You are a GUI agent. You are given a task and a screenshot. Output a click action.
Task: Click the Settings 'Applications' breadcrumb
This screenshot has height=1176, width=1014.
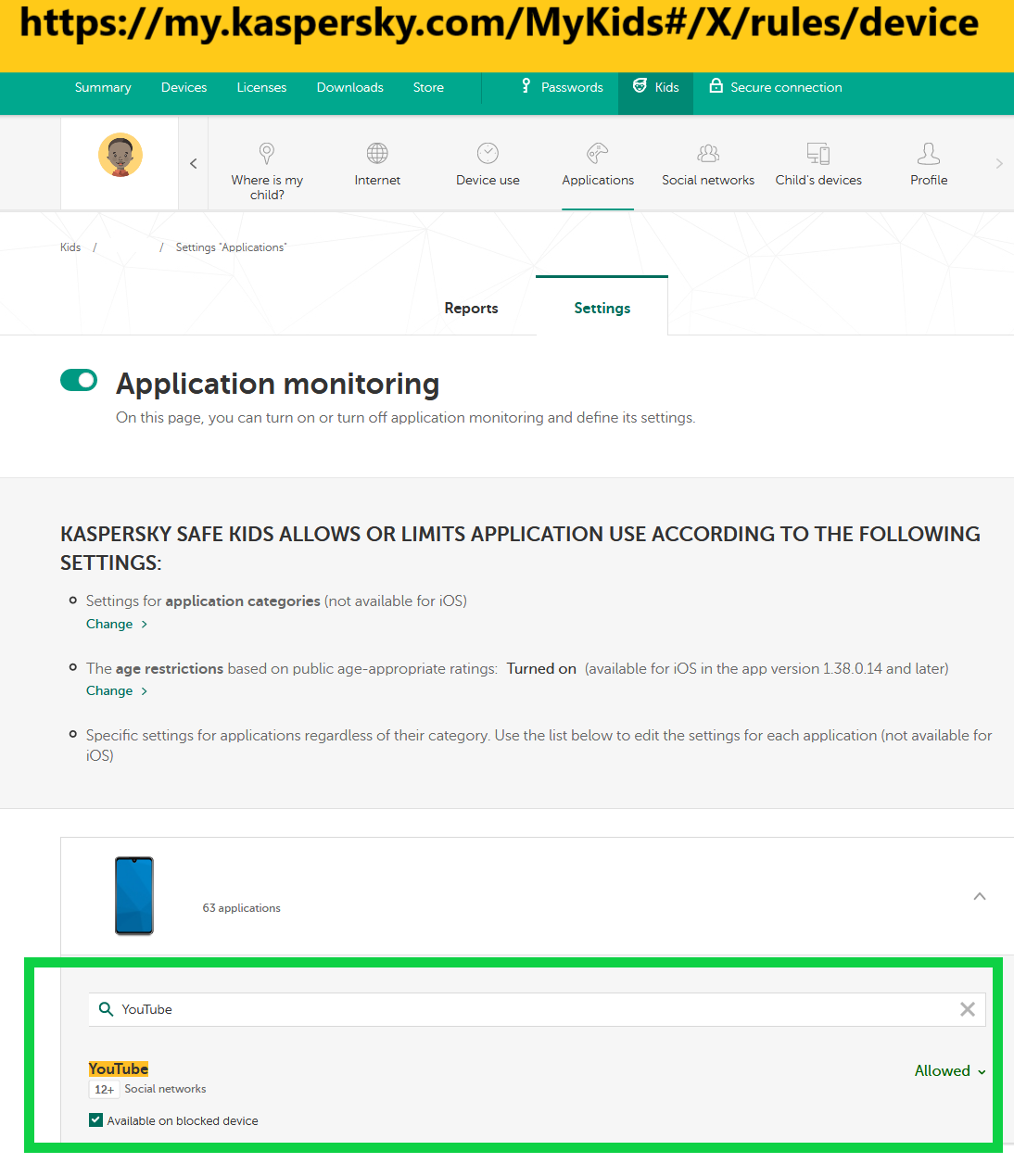(x=231, y=247)
